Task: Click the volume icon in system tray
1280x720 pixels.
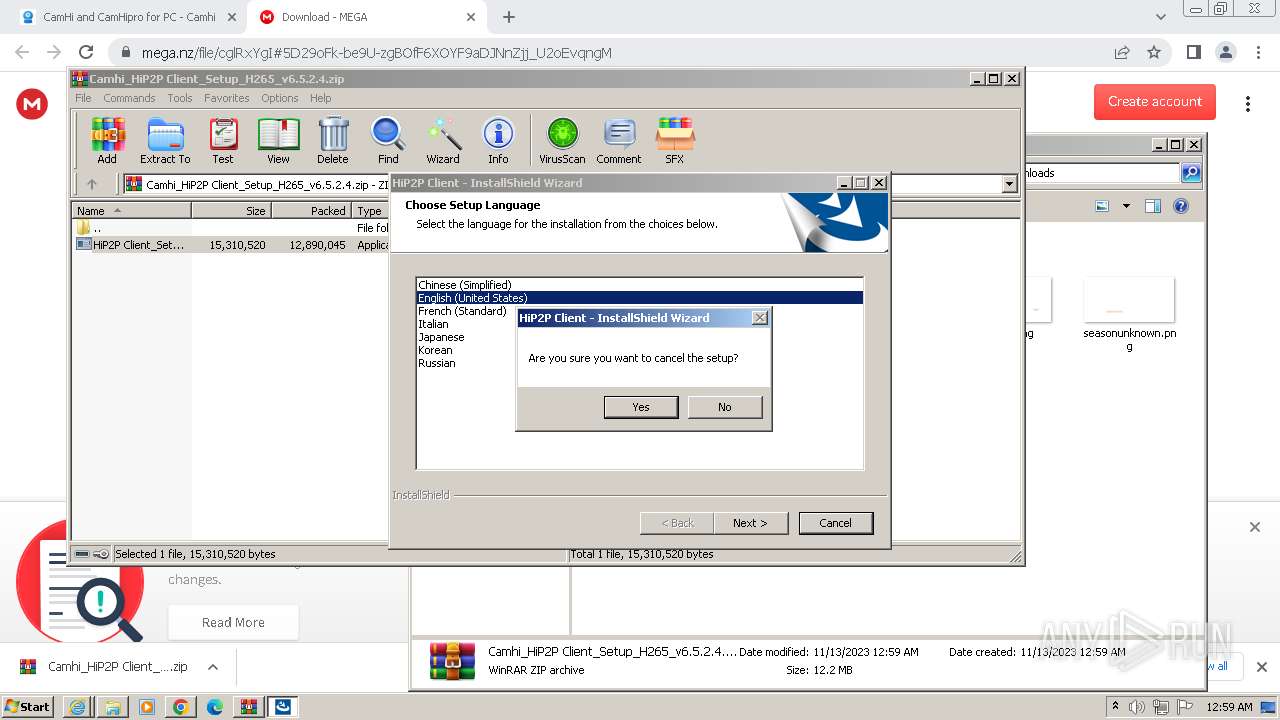Action: point(1137,707)
